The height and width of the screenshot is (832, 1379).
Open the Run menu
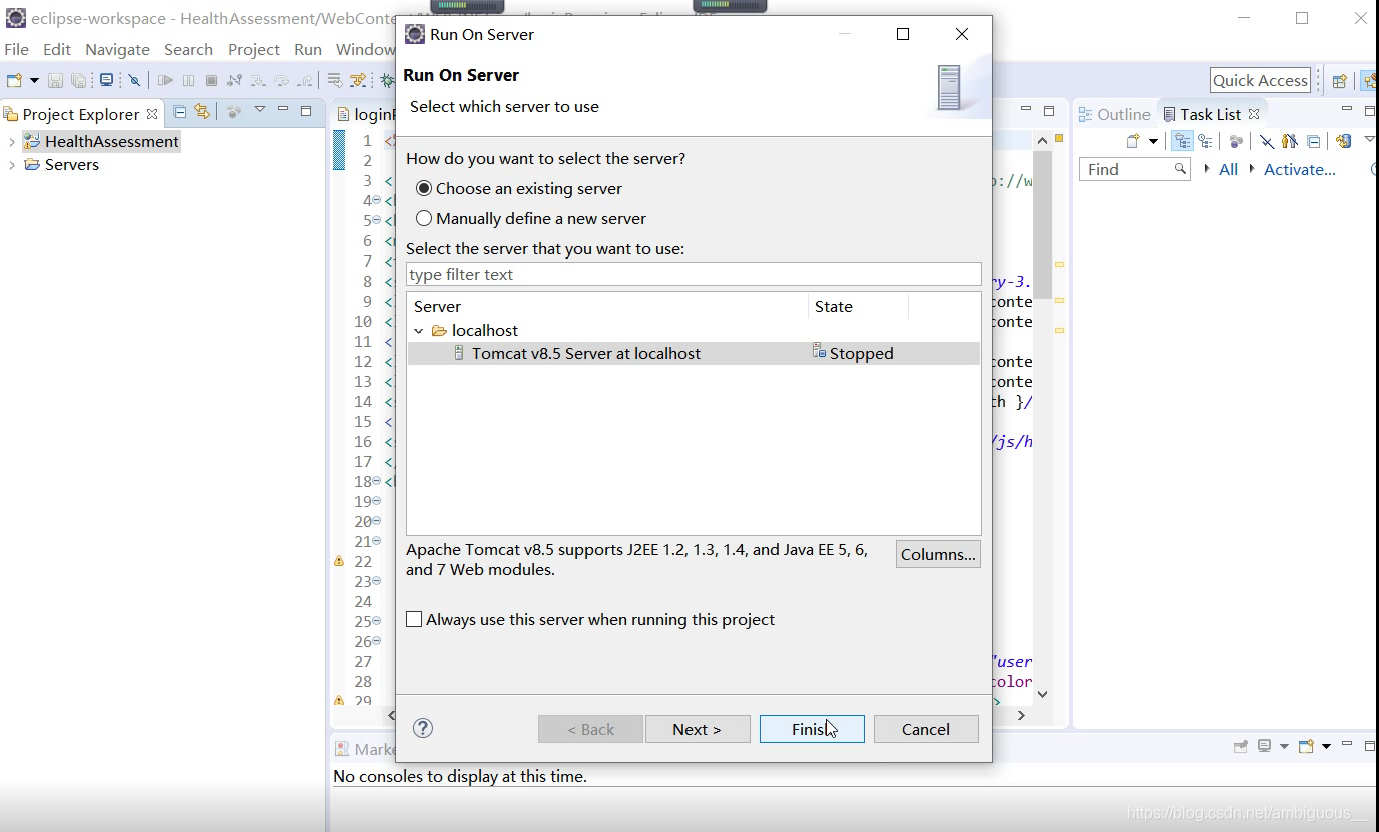[308, 49]
